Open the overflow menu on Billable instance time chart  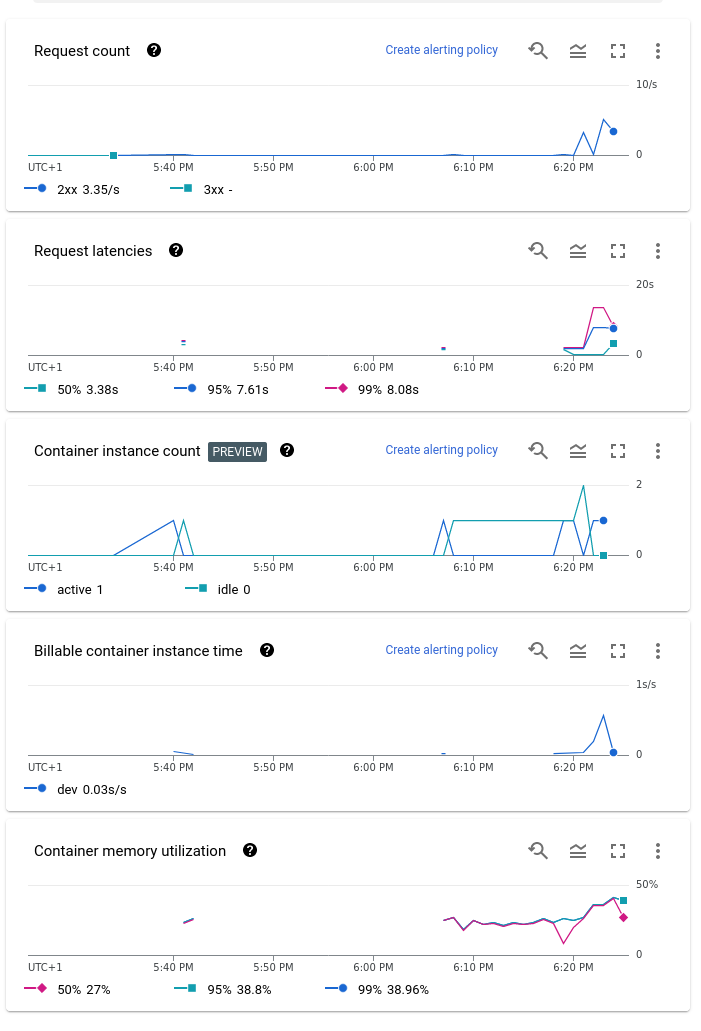click(657, 650)
